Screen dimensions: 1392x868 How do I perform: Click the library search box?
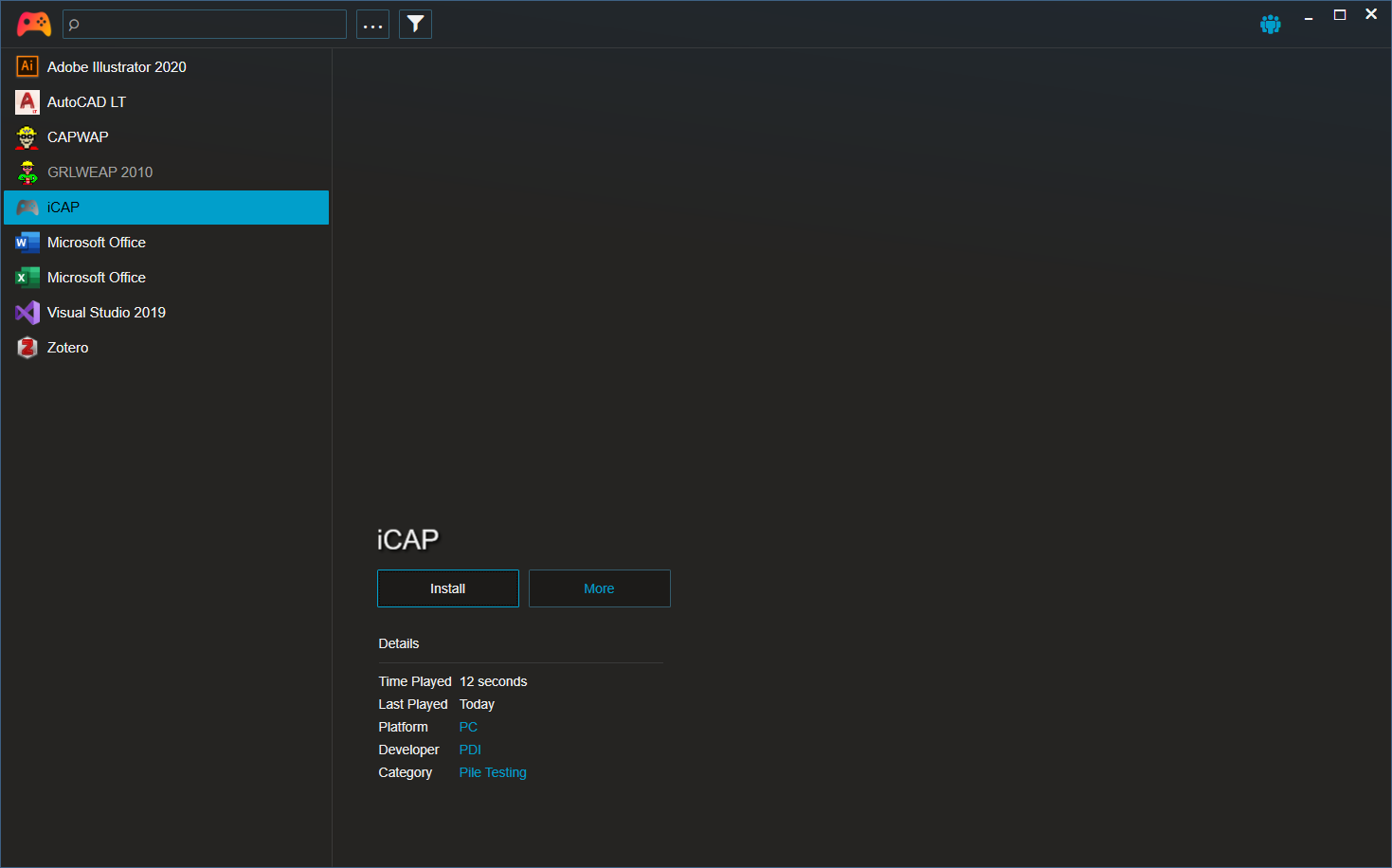tap(205, 24)
